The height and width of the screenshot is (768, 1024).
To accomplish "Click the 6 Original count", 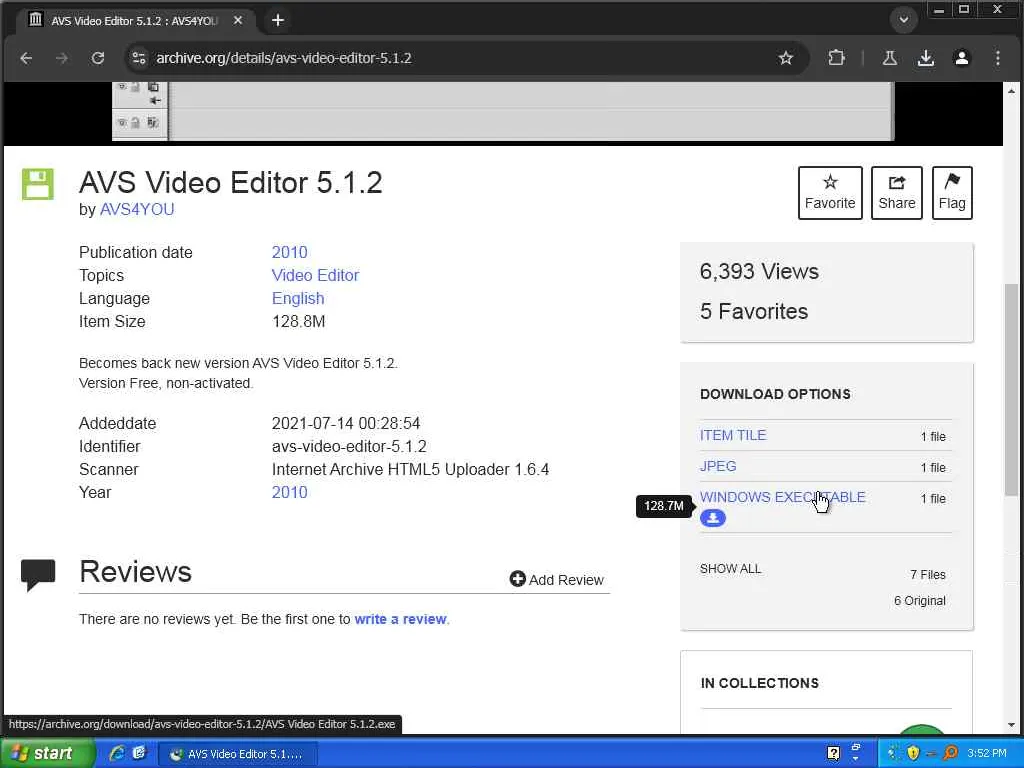I will (920, 601).
